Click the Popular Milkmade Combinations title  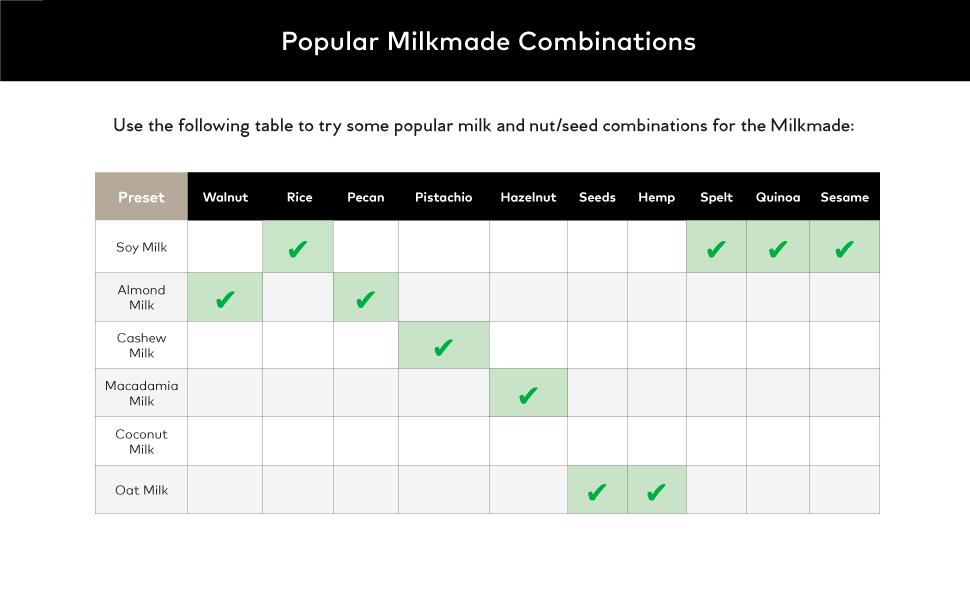tap(488, 41)
